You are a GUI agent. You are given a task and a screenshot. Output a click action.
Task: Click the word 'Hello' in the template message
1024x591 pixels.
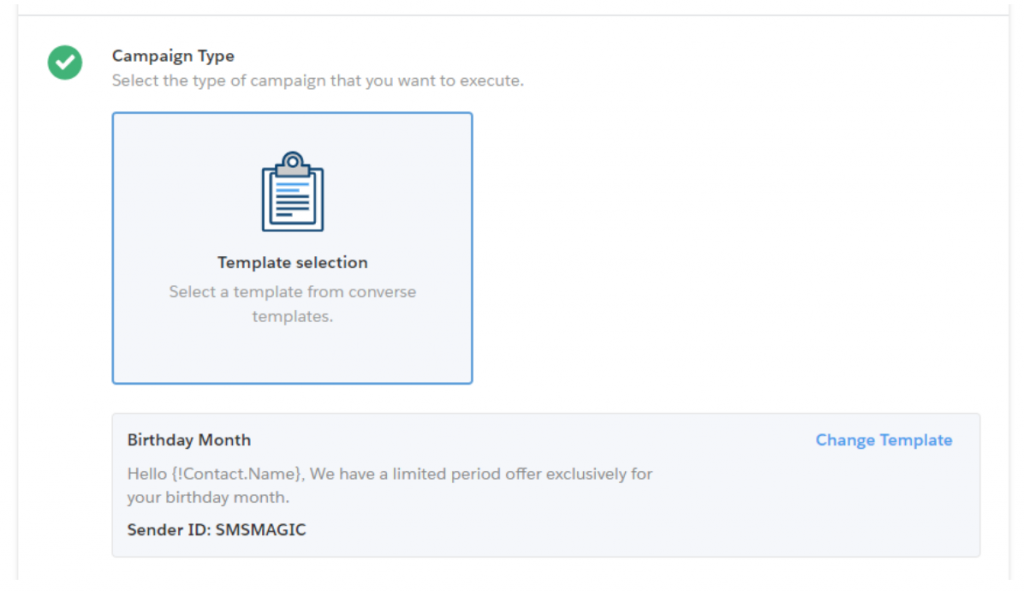(147, 474)
